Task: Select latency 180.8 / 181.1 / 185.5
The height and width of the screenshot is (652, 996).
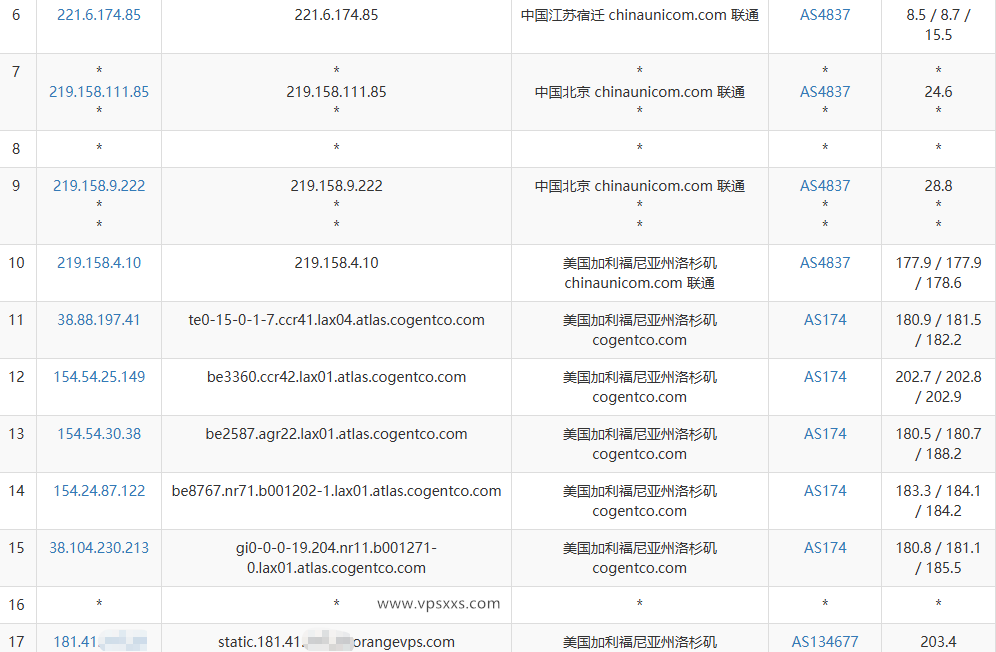Action: [x=938, y=558]
